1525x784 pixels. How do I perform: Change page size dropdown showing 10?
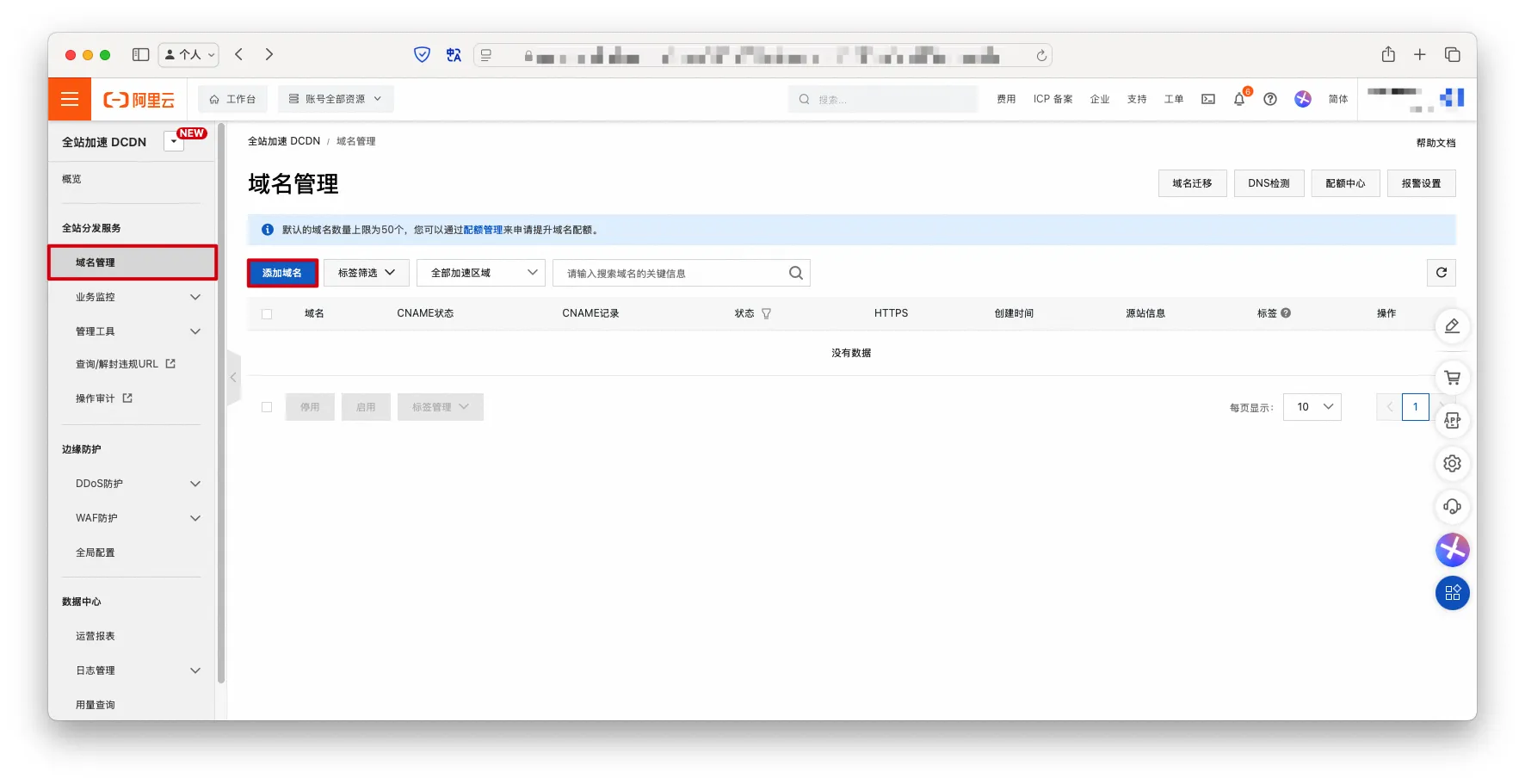tap(1312, 407)
